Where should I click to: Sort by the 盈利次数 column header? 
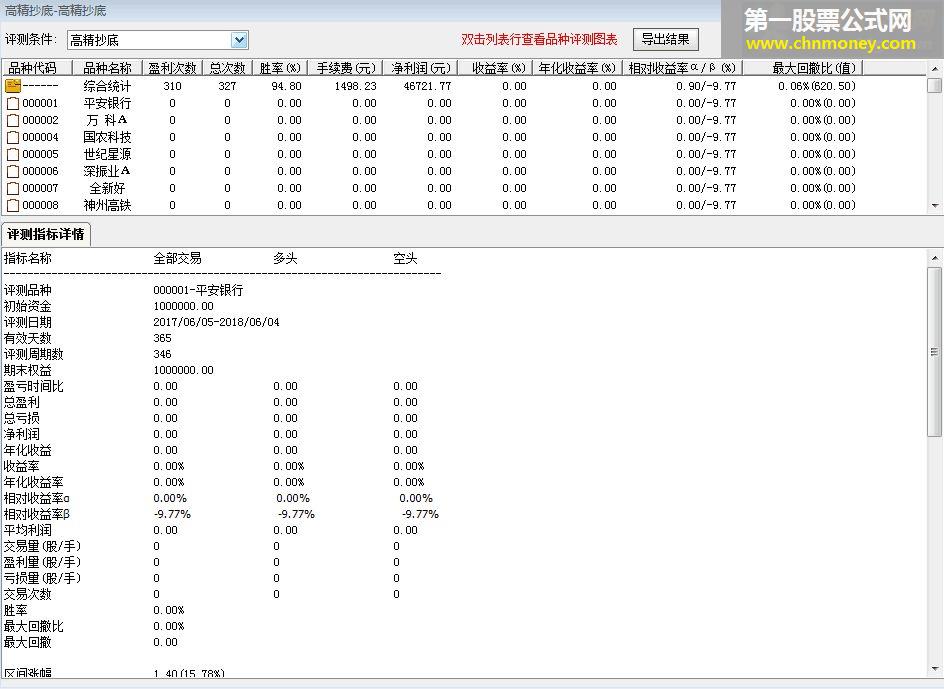[172, 68]
